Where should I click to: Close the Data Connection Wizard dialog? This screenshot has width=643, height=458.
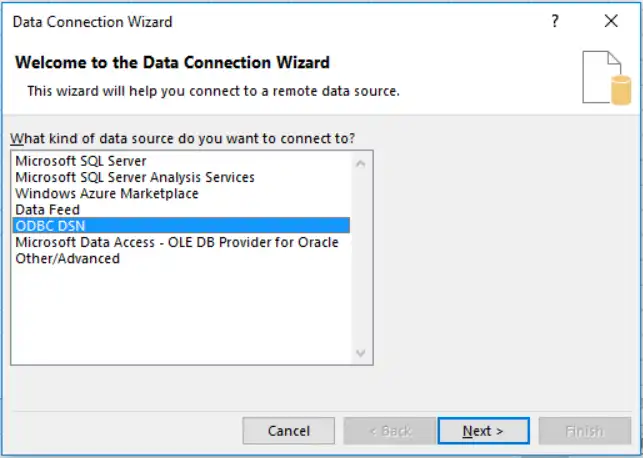pos(611,21)
